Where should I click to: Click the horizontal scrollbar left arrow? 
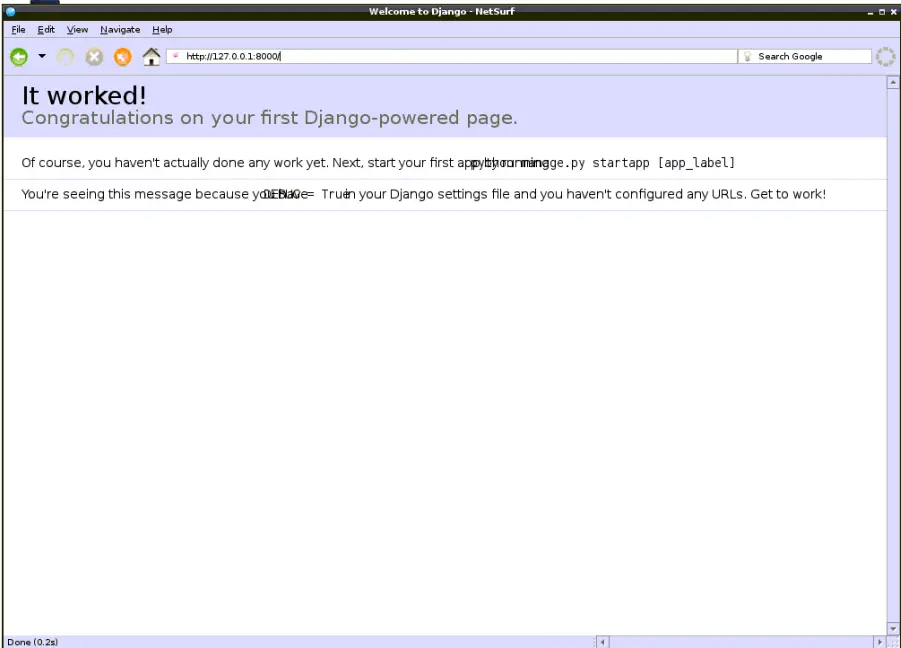(x=603, y=642)
